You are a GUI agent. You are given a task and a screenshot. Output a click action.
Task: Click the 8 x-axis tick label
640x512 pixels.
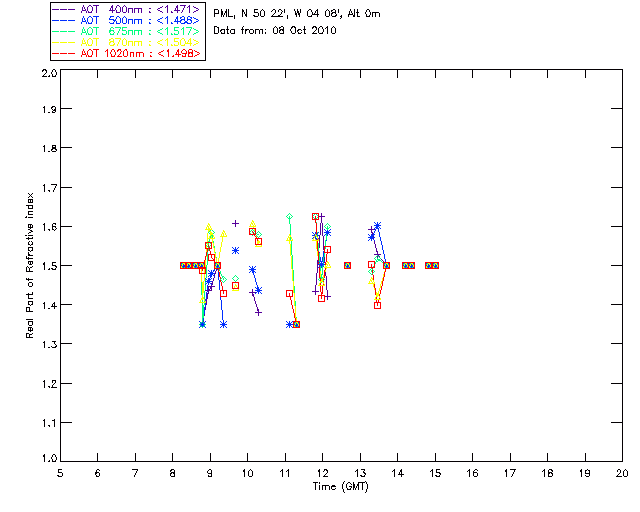point(173,473)
